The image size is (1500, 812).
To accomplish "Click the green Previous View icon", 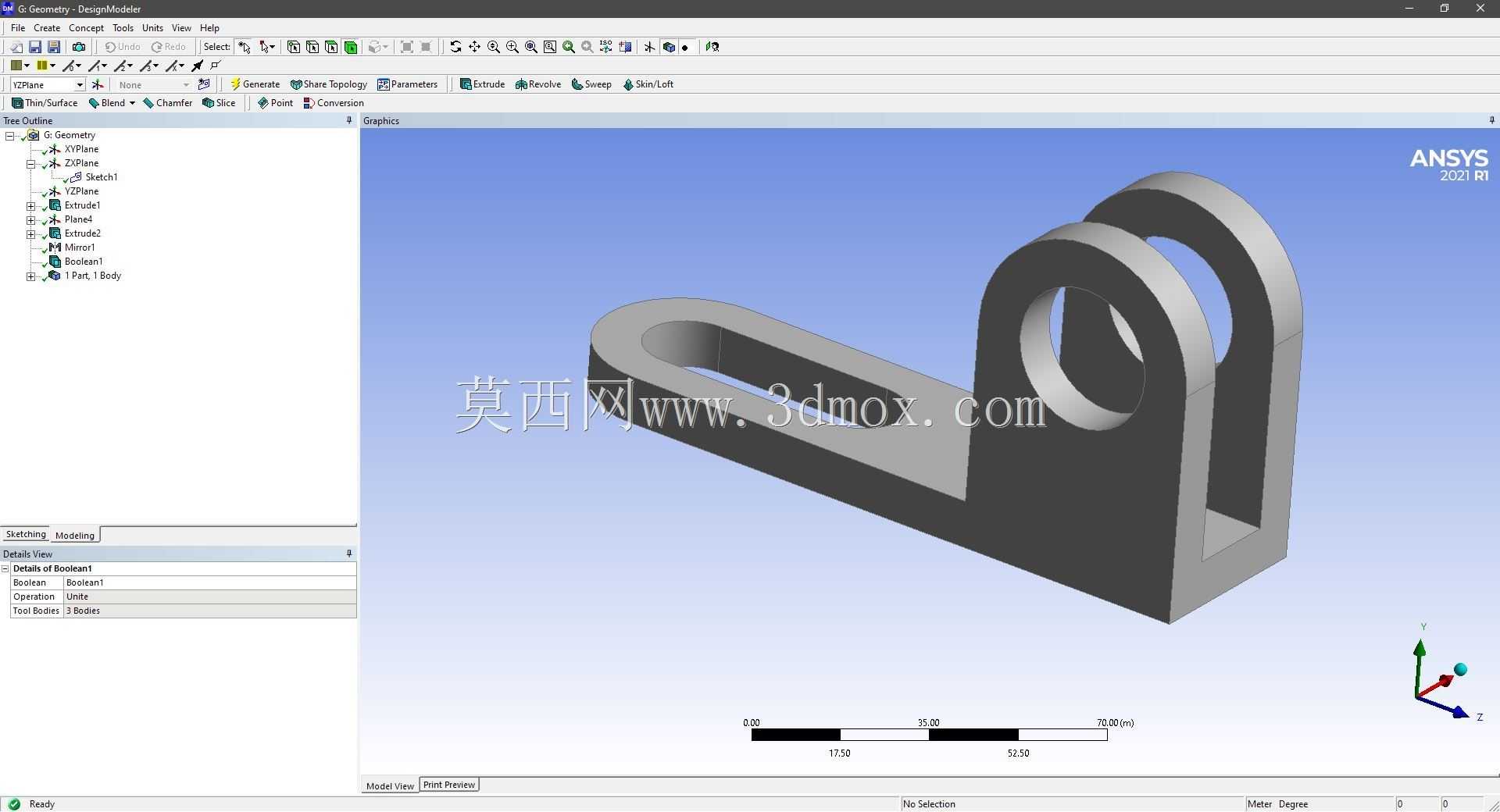I will point(569,47).
